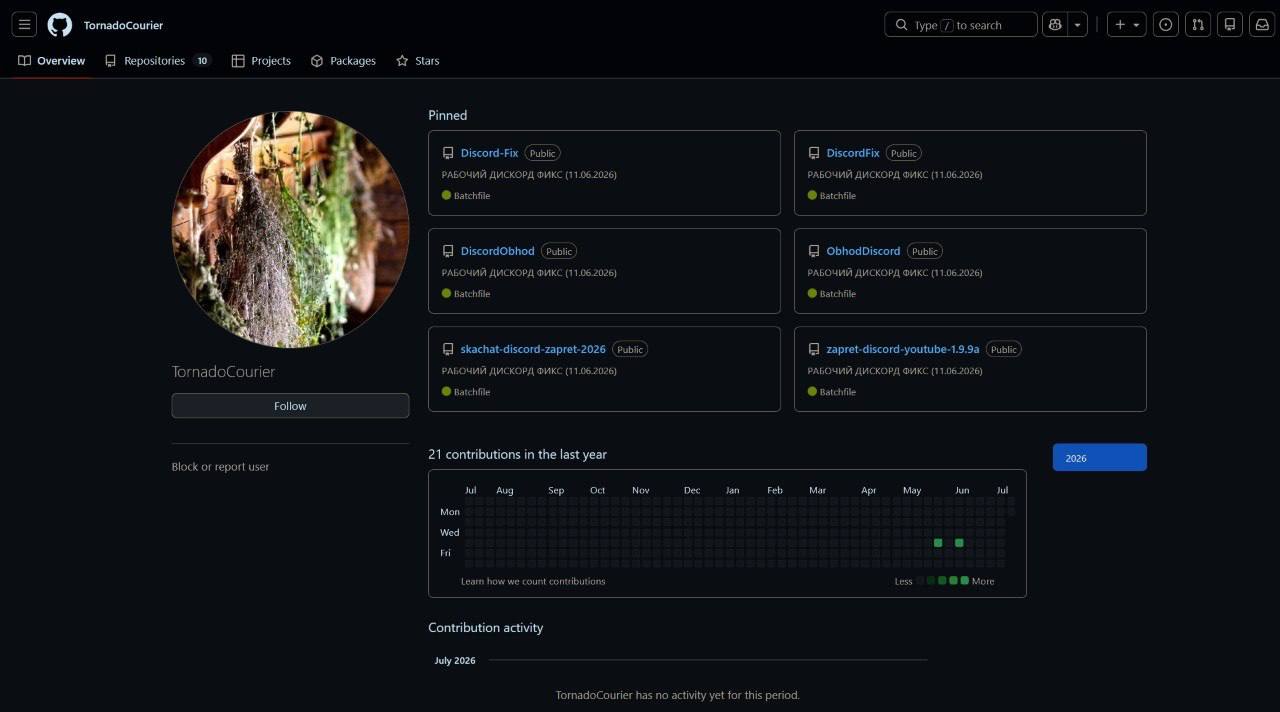Click the search magnifier icon
Viewport: 1280px width, 712px height.
tap(901, 25)
